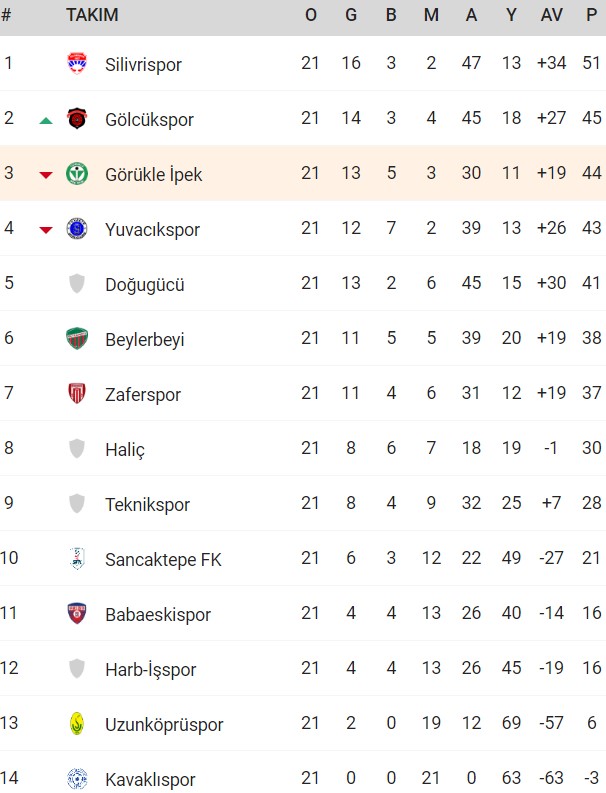Click the red down arrow beside Yuvacıkspor
This screenshot has height=793, width=606.
click(x=46, y=231)
